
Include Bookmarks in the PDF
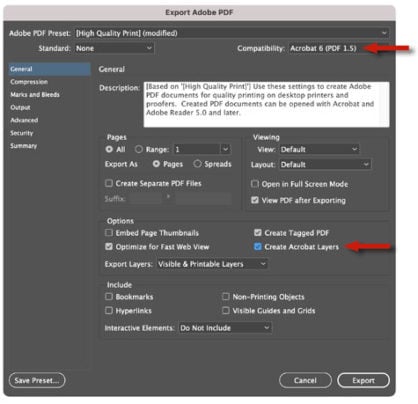[109, 296]
